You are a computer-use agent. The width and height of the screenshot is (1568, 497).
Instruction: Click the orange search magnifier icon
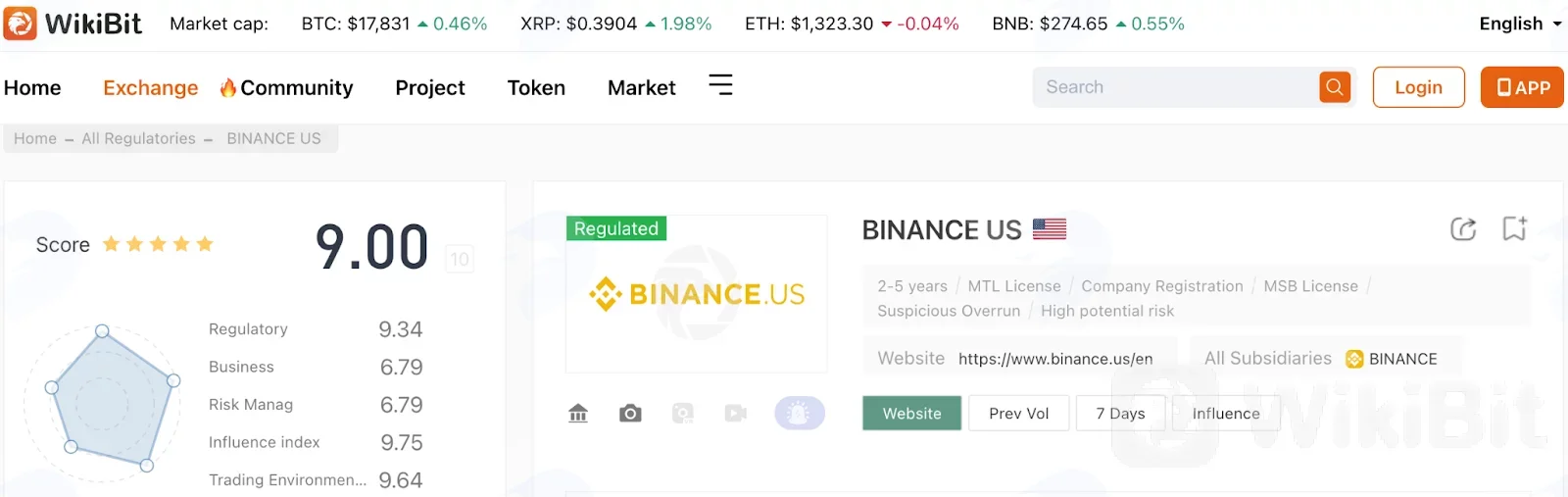(x=1335, y=87)
